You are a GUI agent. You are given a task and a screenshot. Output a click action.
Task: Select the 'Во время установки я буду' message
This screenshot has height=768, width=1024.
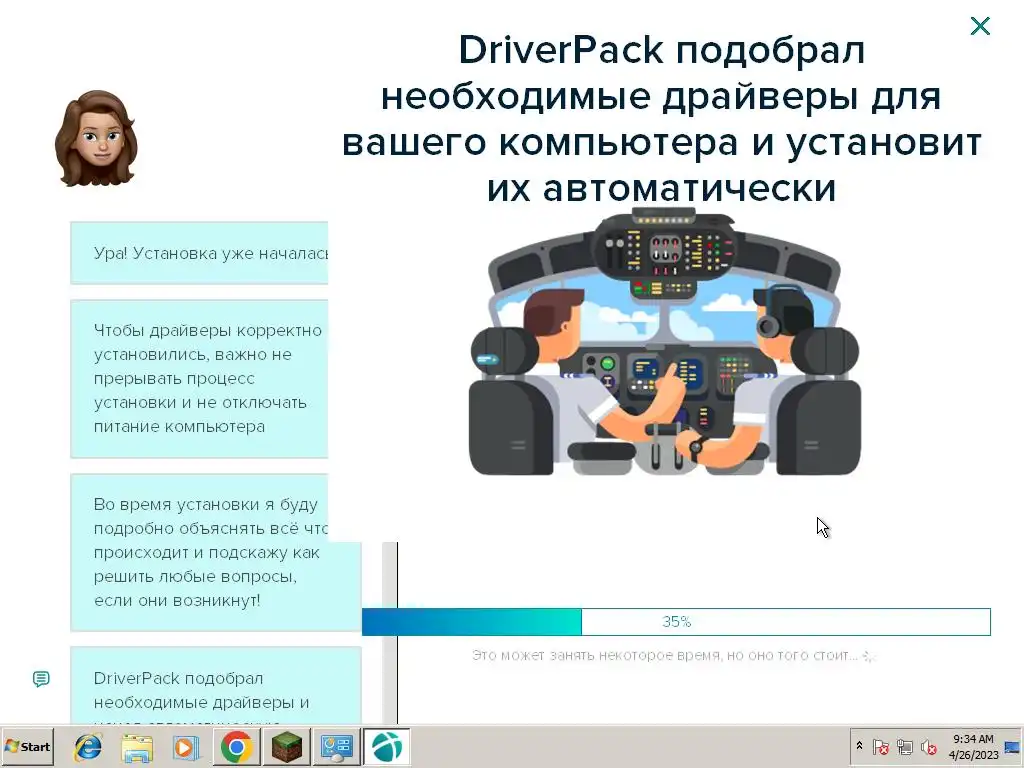coord(216,552)
